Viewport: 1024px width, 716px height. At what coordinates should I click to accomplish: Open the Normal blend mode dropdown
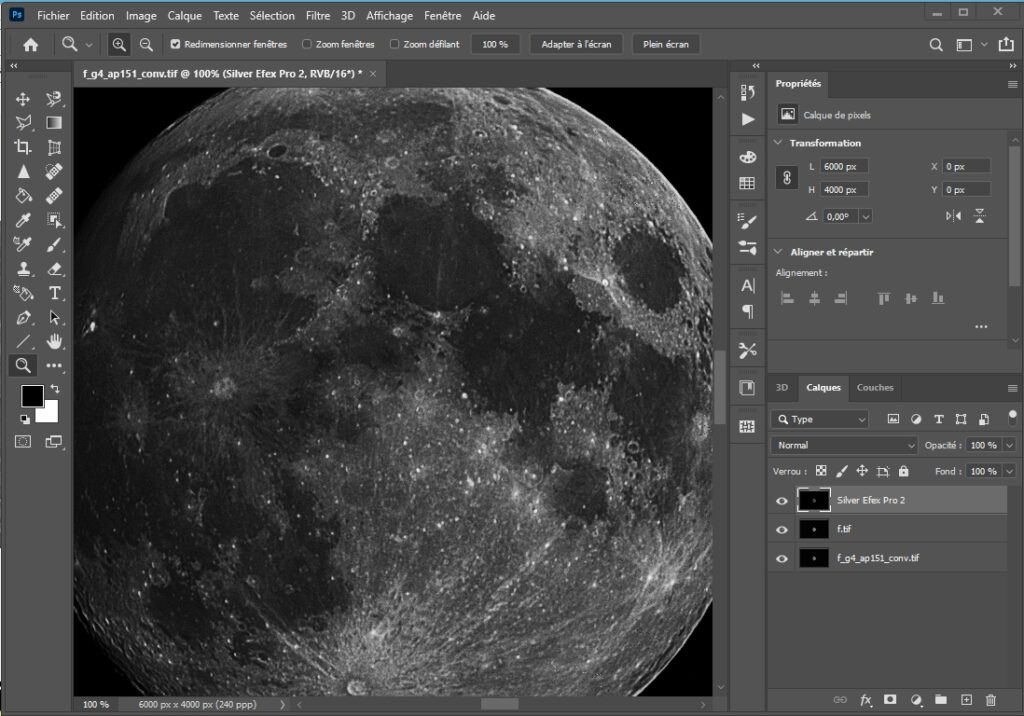[844, 445]
